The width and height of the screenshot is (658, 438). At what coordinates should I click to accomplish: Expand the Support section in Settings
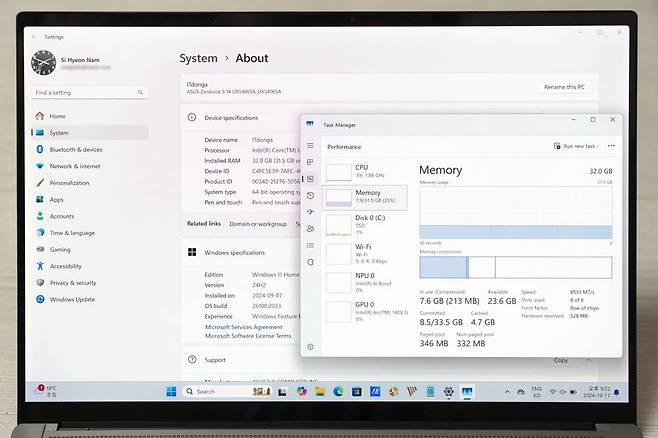click(x=214, y=360)
